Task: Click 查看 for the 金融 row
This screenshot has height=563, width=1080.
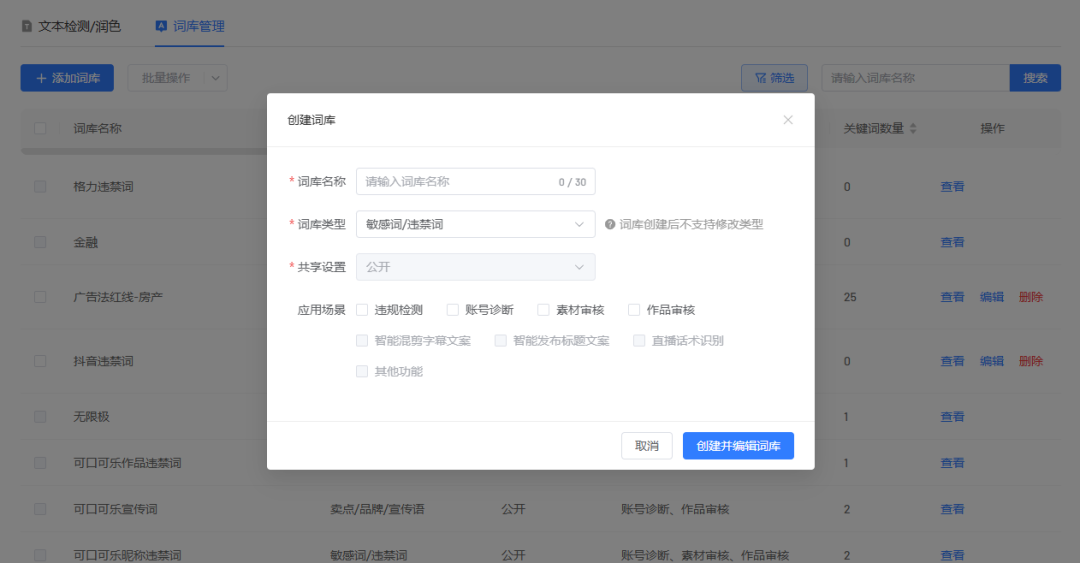Action: click(953, 242)
